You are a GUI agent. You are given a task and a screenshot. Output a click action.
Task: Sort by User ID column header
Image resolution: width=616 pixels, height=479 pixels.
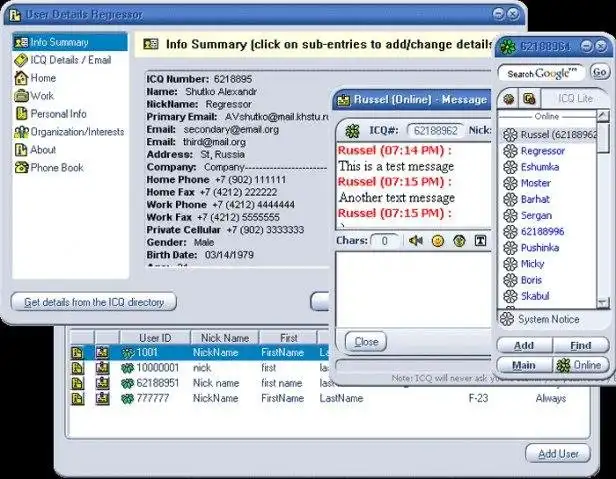(155, 338)
